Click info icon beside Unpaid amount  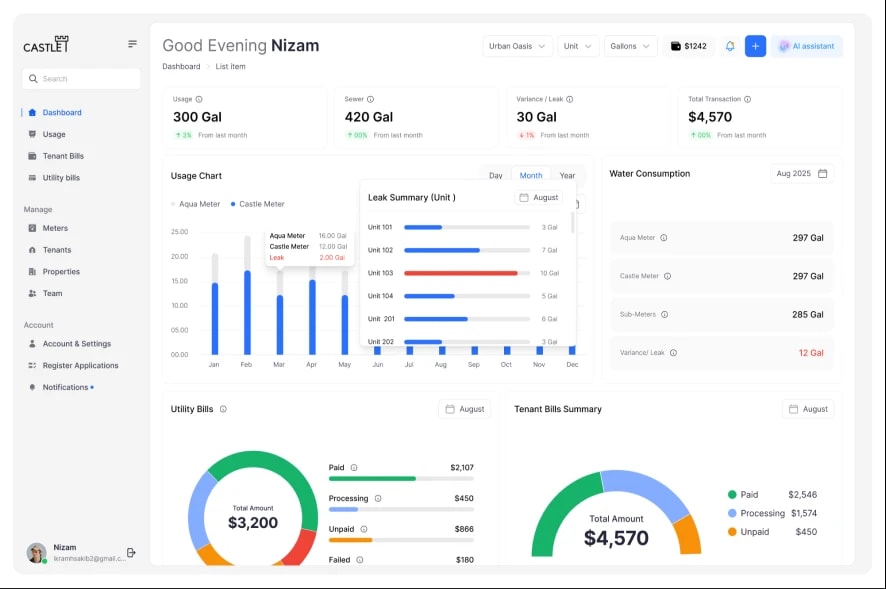(364, 530)
